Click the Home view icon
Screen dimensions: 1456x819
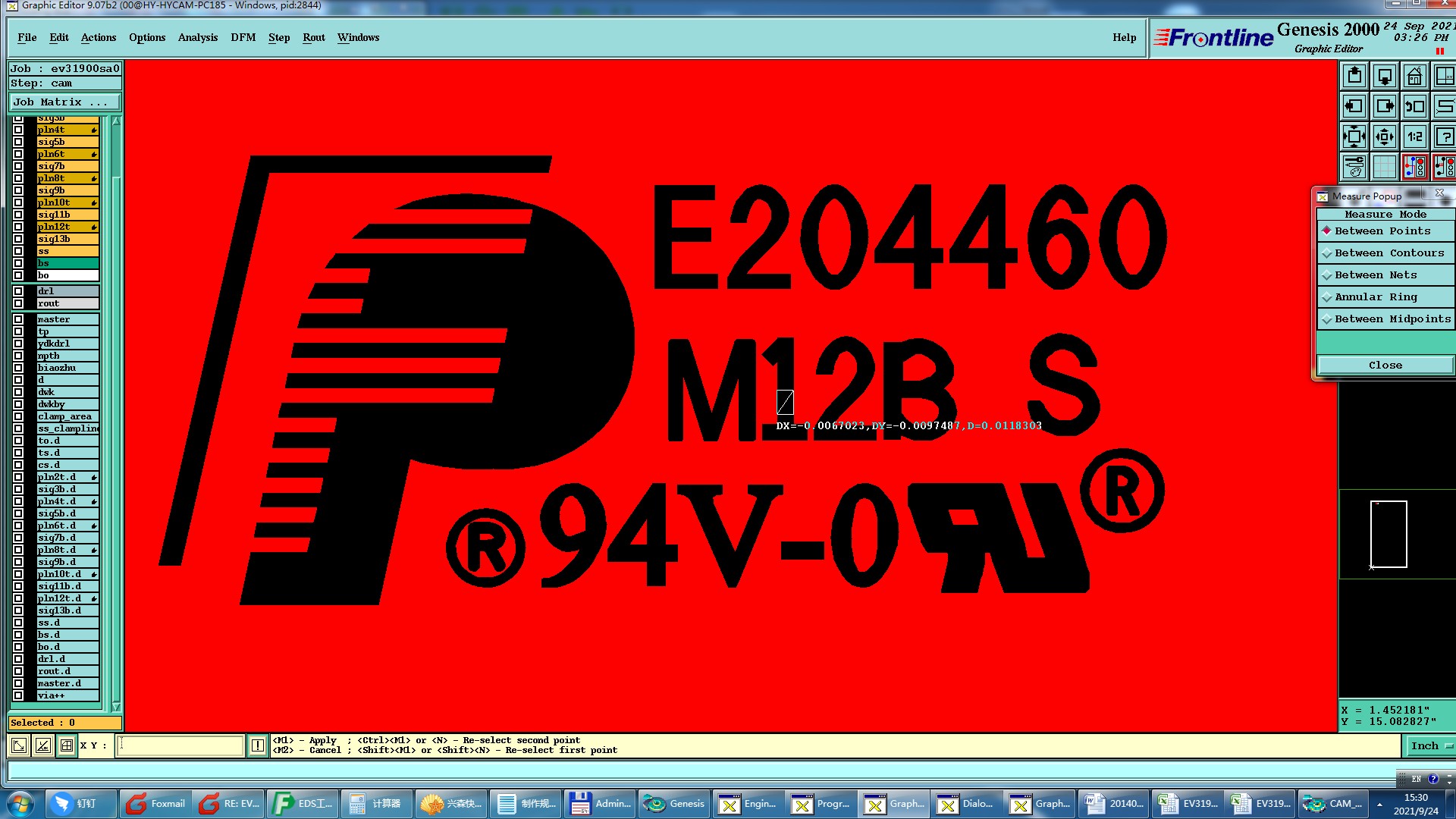(x=1414, y=77)
